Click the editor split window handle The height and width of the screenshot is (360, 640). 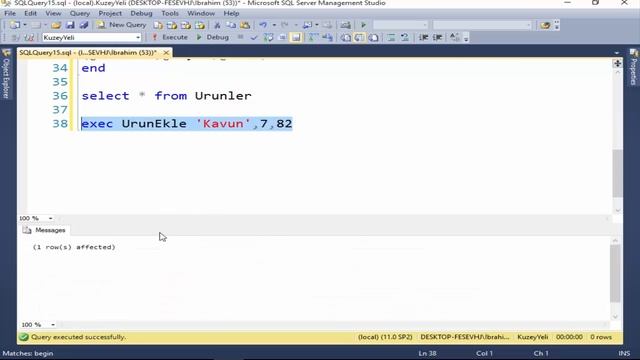[x=617, y=64]
